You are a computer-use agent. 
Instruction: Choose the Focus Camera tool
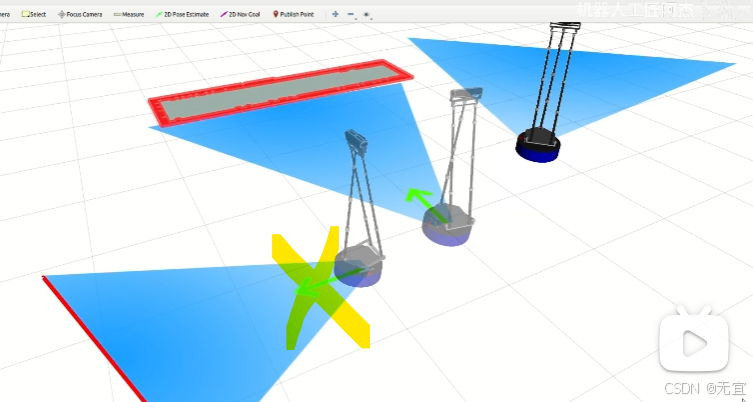[80, 14]
